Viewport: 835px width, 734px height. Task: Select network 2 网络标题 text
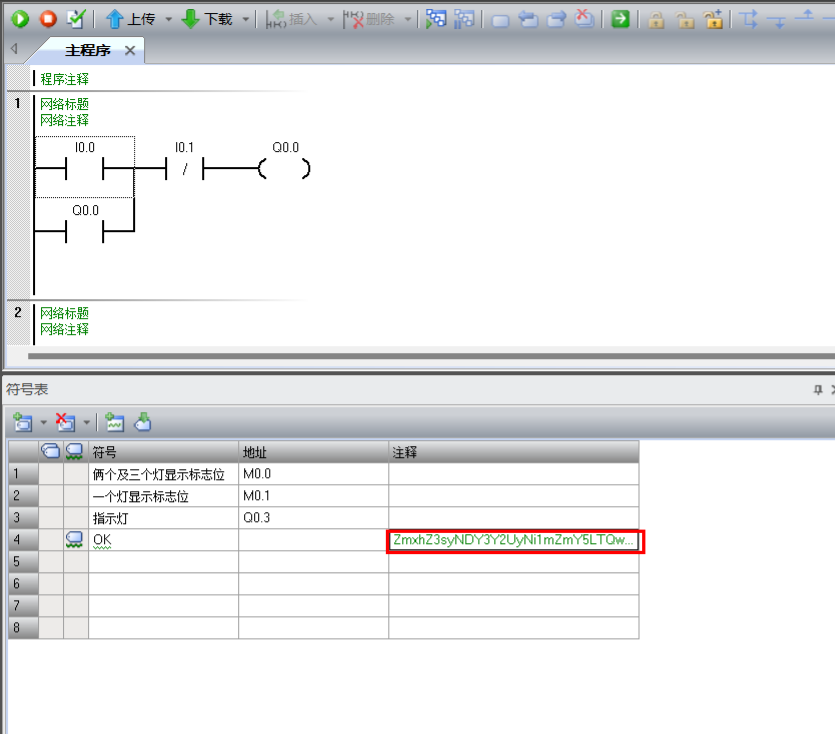[64, 313]
